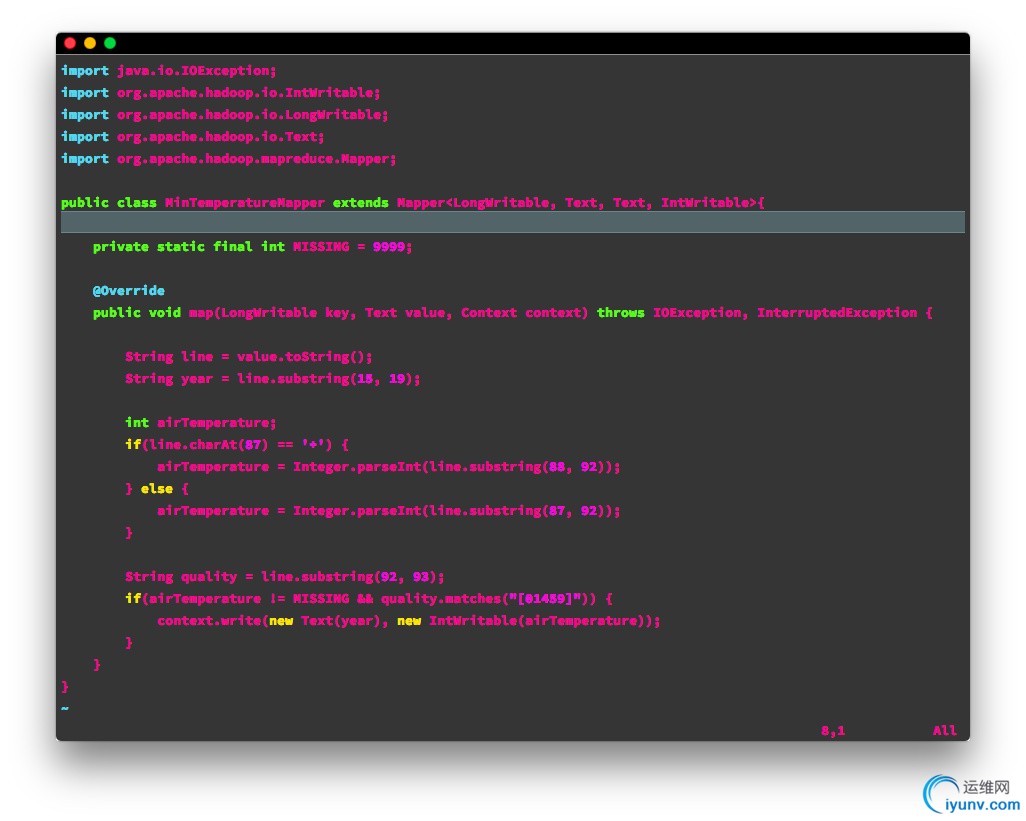The width and height of the screenshot is (1026, 821).
Task: Click the final closing brace of class
Action: (x=65, y=687)
